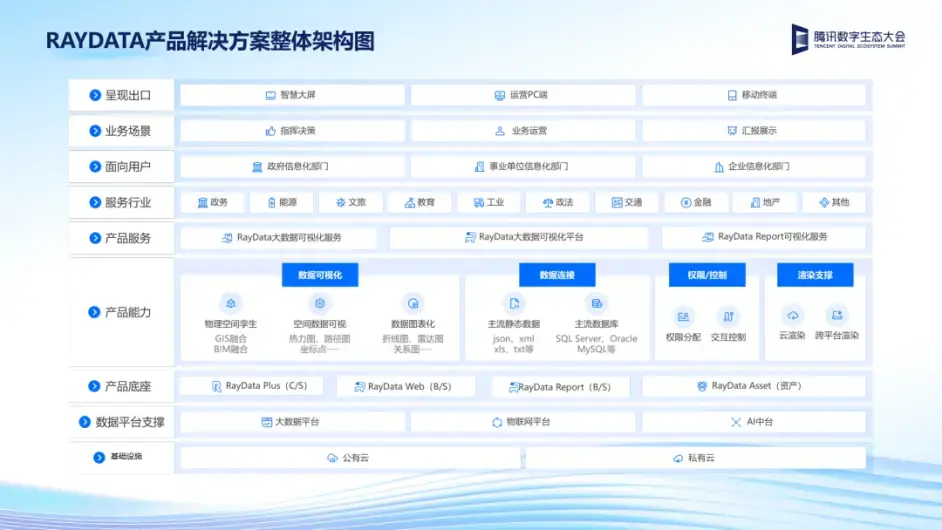Click the icon above 权限分配

(x=683, y=316)
